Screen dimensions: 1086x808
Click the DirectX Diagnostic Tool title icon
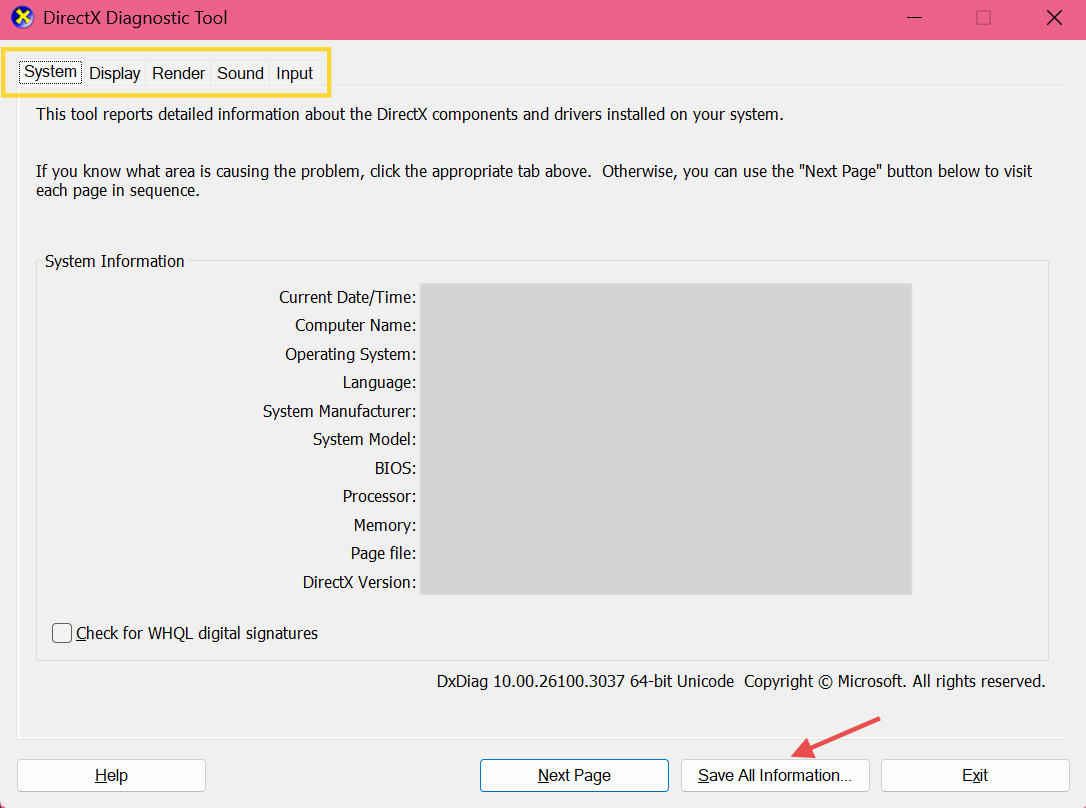point(22,18)
